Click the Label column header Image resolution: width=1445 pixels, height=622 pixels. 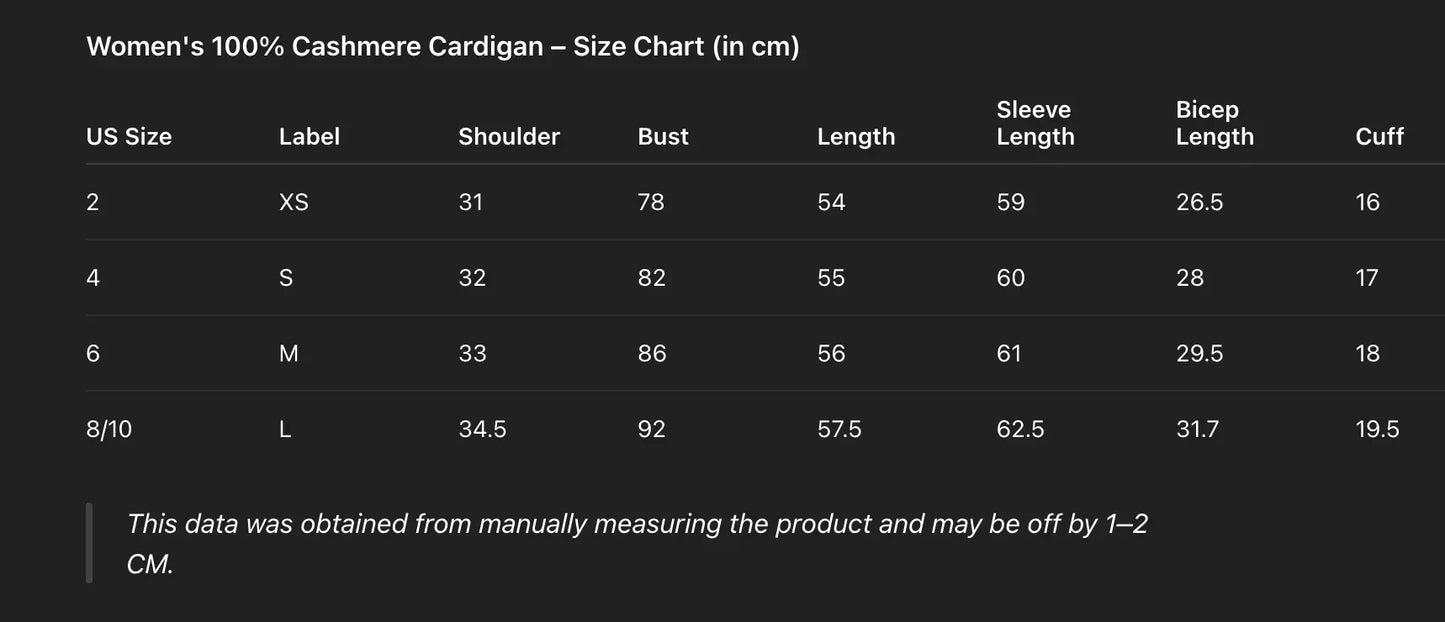pyautogui.click(x=309, y=137)
